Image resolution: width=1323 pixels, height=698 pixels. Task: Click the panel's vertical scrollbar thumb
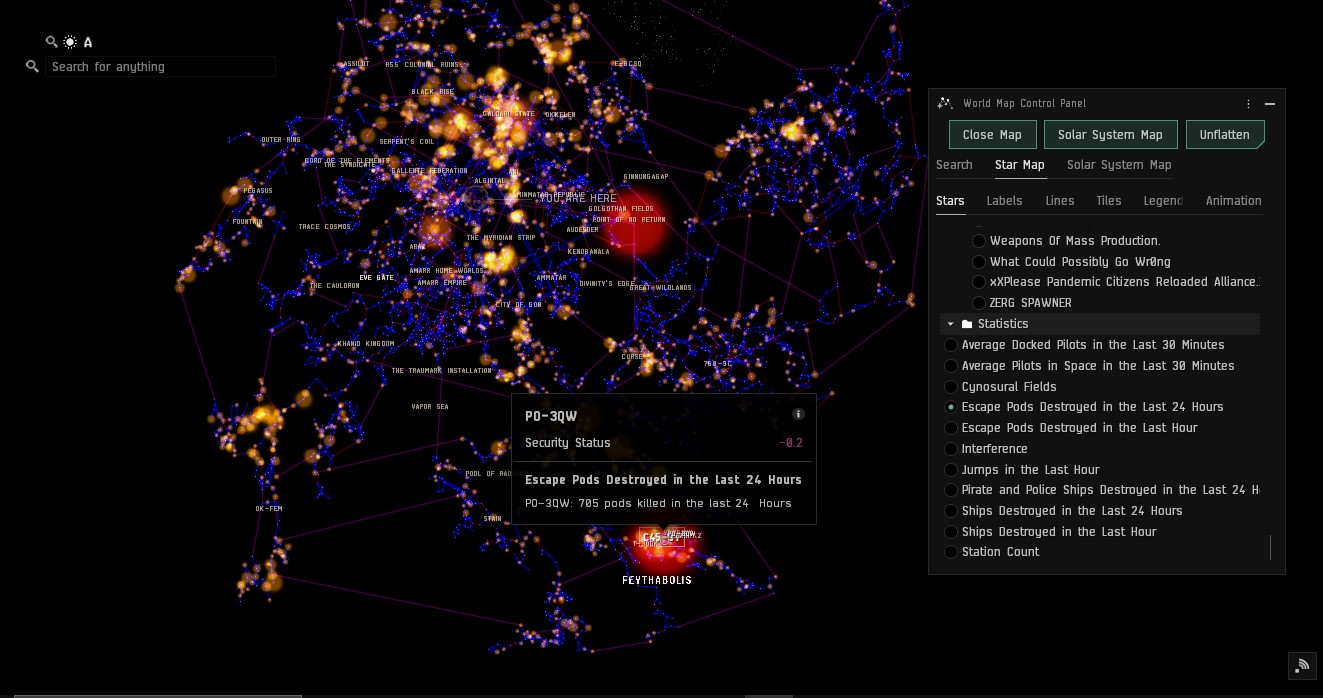click(1270, 547)
